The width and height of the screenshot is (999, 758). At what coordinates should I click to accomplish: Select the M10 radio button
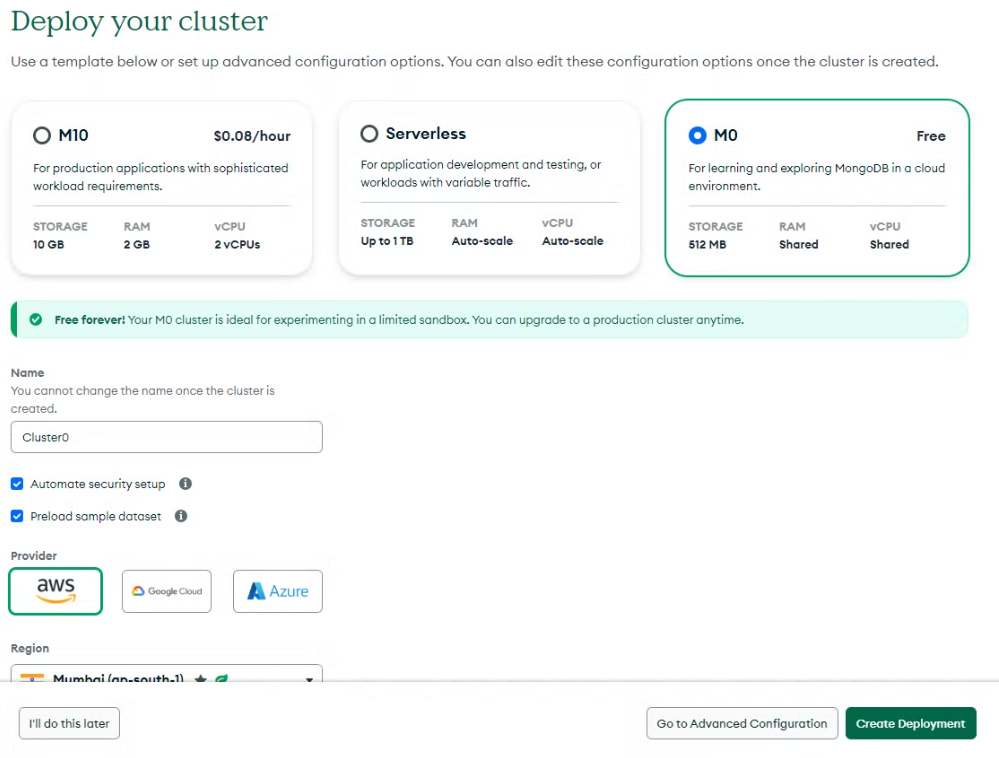(42, 135)
